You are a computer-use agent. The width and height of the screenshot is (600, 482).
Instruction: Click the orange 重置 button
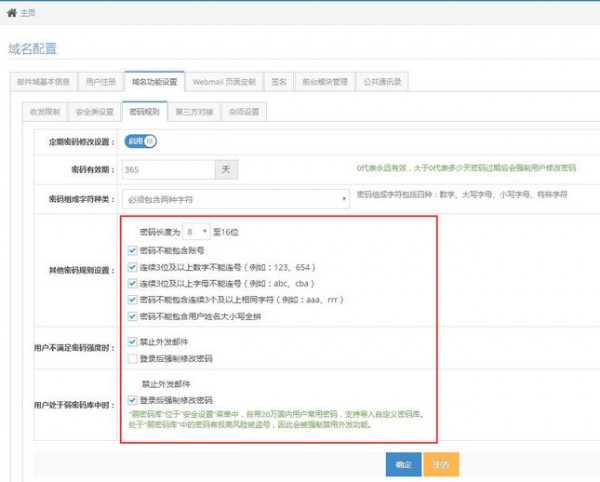(x=441, y=464)
